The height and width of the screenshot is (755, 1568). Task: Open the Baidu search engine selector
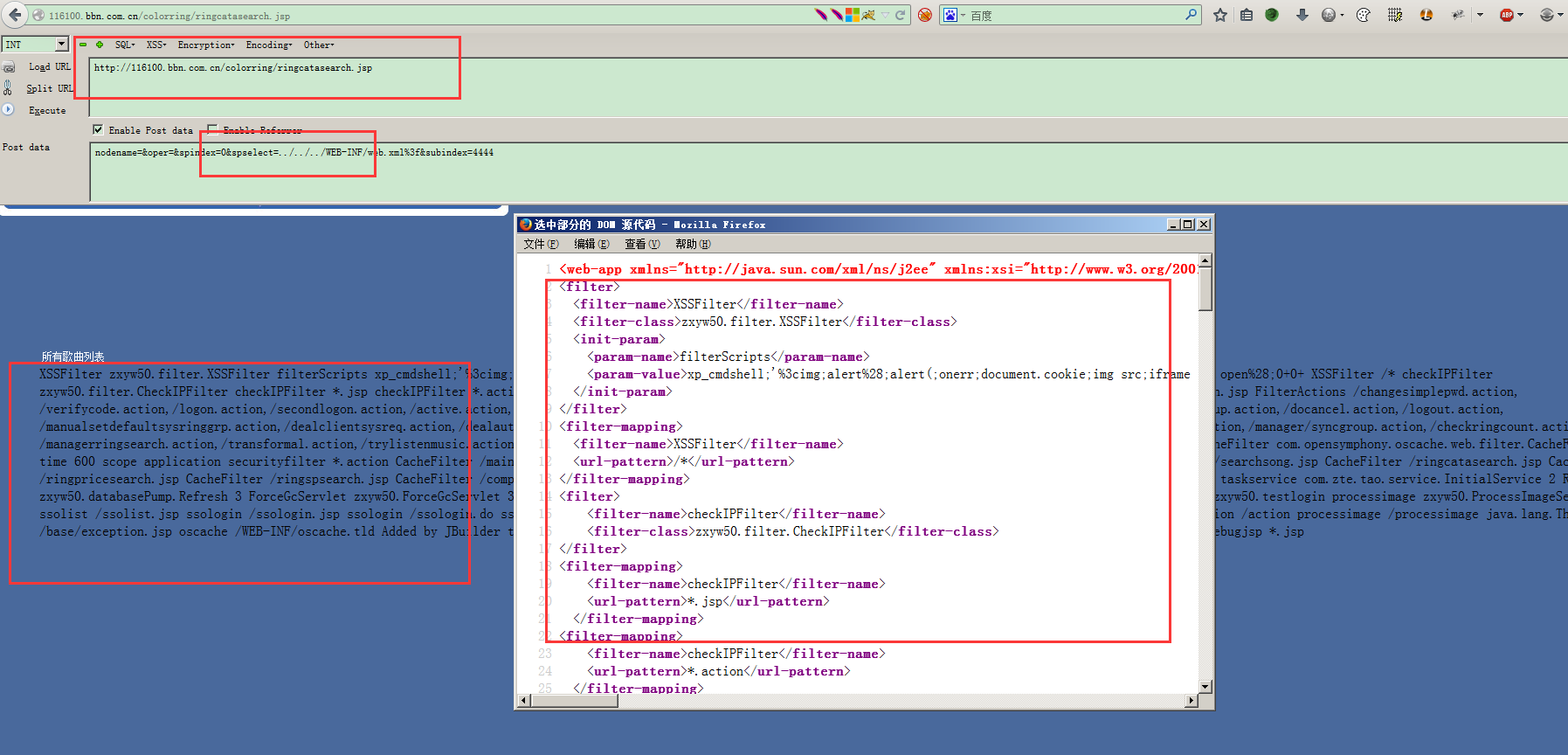tap(954, 15)
